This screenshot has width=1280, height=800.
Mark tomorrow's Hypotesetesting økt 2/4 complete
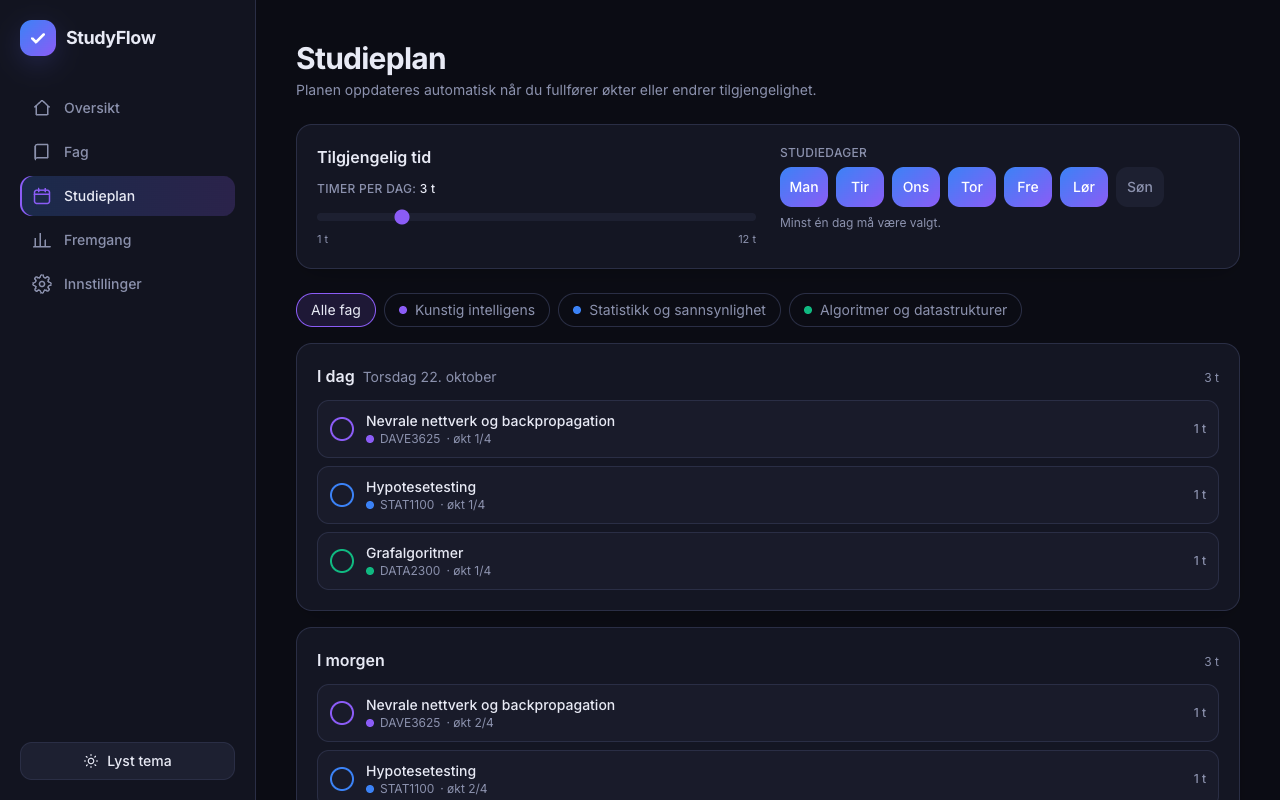[342, 779]
